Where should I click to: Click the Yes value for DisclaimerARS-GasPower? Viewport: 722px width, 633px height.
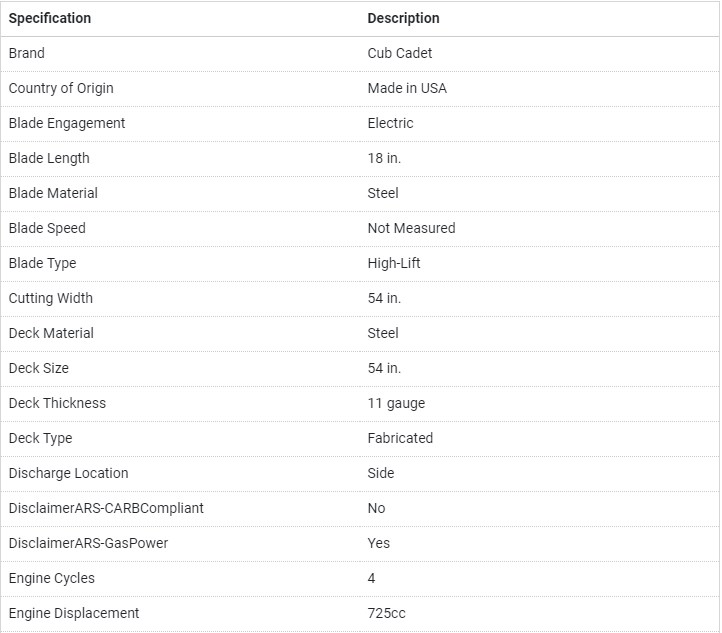click(379, 543)
